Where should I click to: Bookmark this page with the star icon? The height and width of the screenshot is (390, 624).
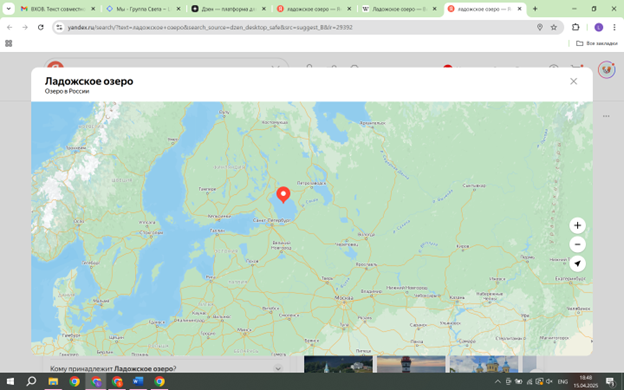(554, 27)
